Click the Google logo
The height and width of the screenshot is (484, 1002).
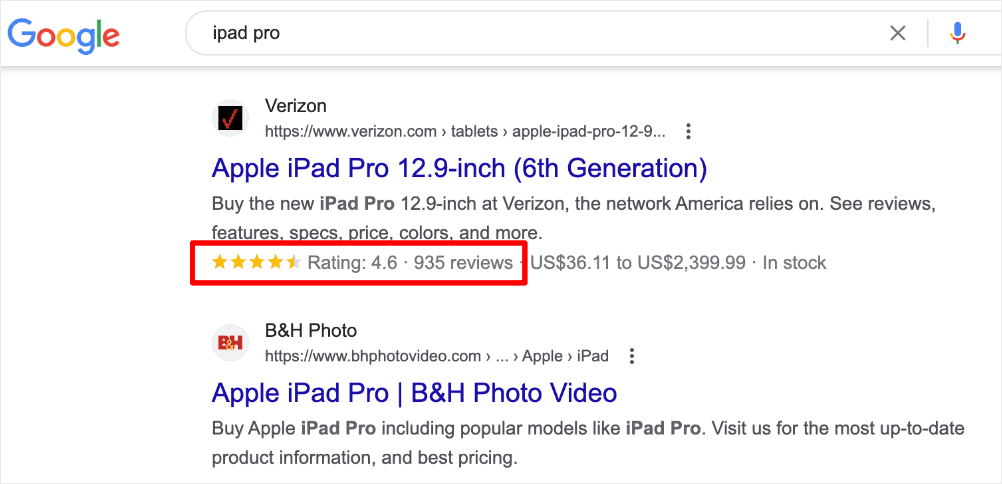click(x=63, y=35)
